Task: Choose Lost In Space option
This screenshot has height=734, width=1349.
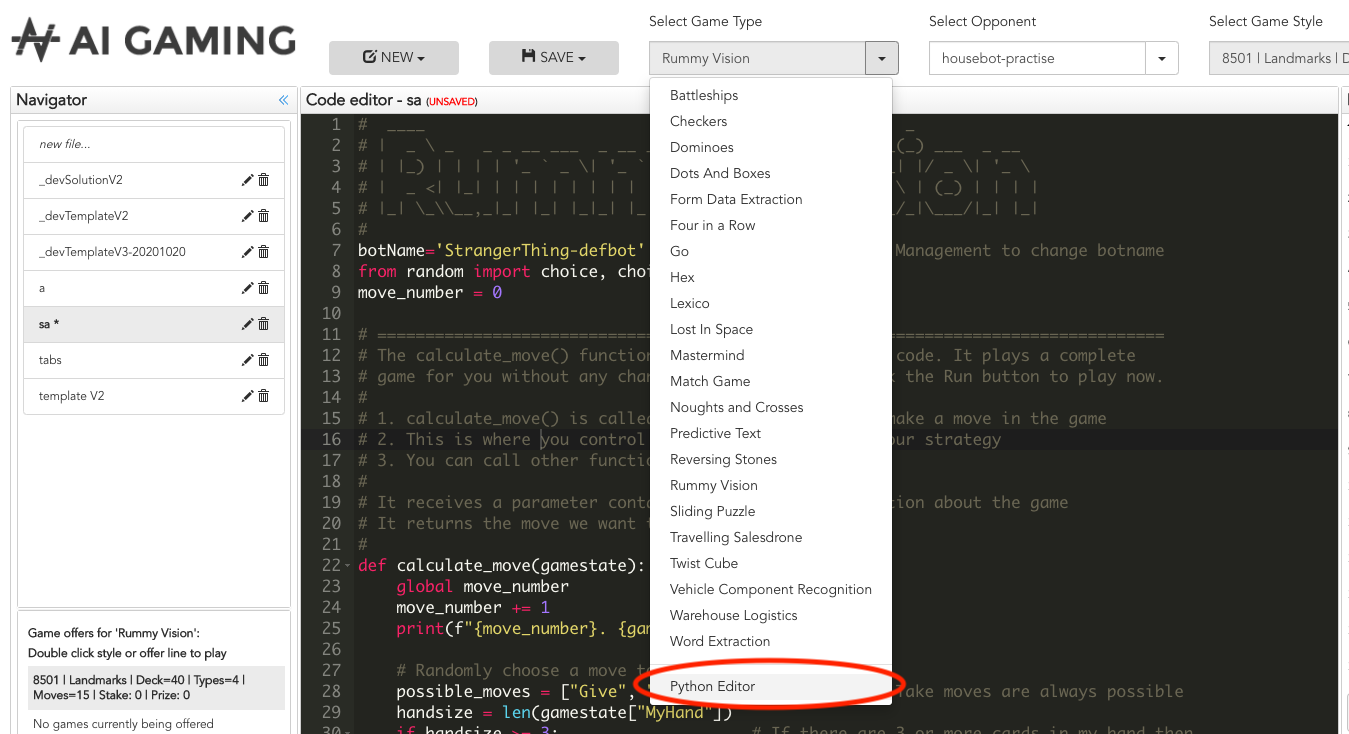Action: (x=770, y=329)
